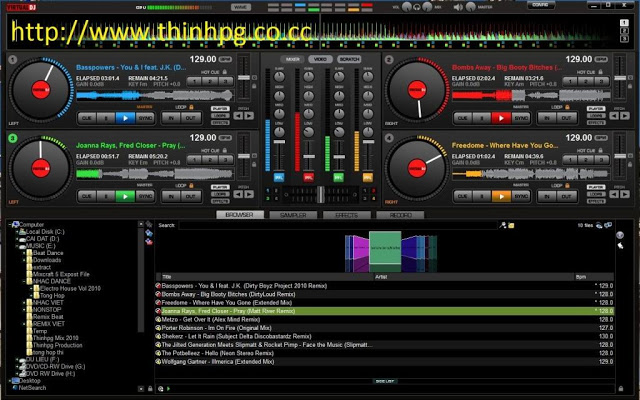Image resolution: width=640 pixels, height=400 pixels.
Task: Trigger hot cue 3 on deck 1
Action: 226,81
